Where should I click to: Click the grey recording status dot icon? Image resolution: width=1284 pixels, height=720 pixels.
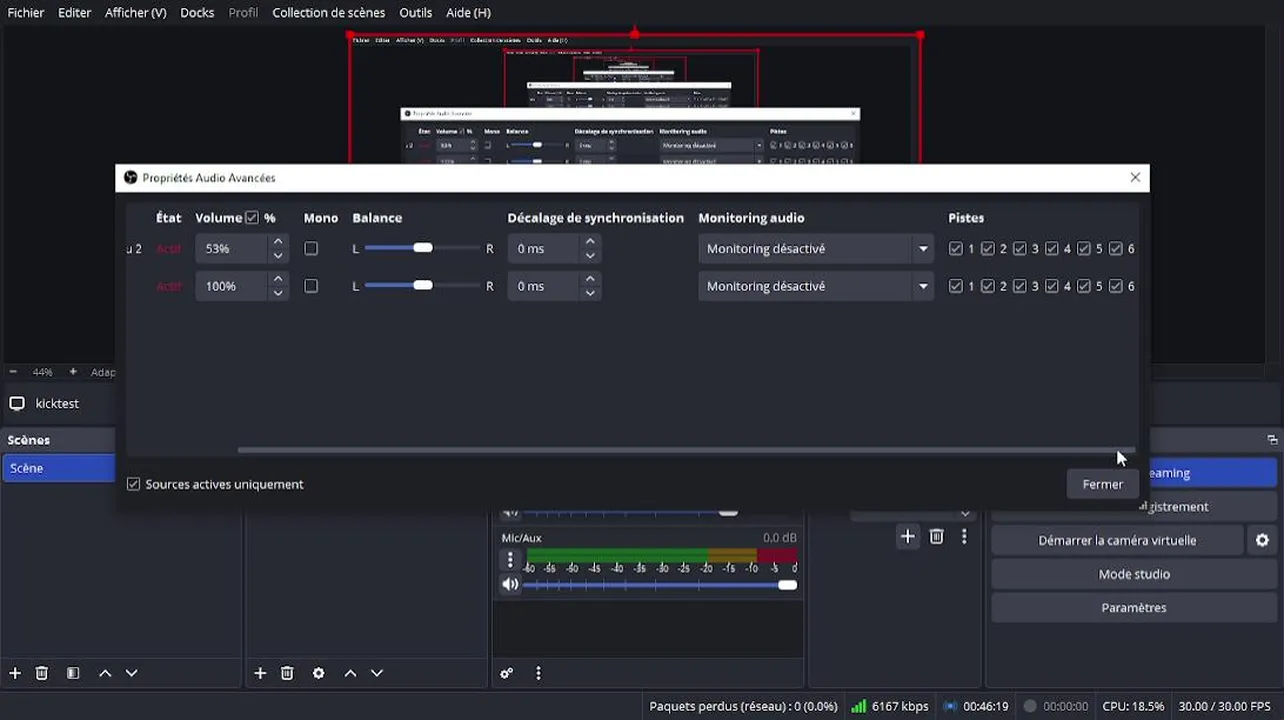click(x=1030, y=706)
